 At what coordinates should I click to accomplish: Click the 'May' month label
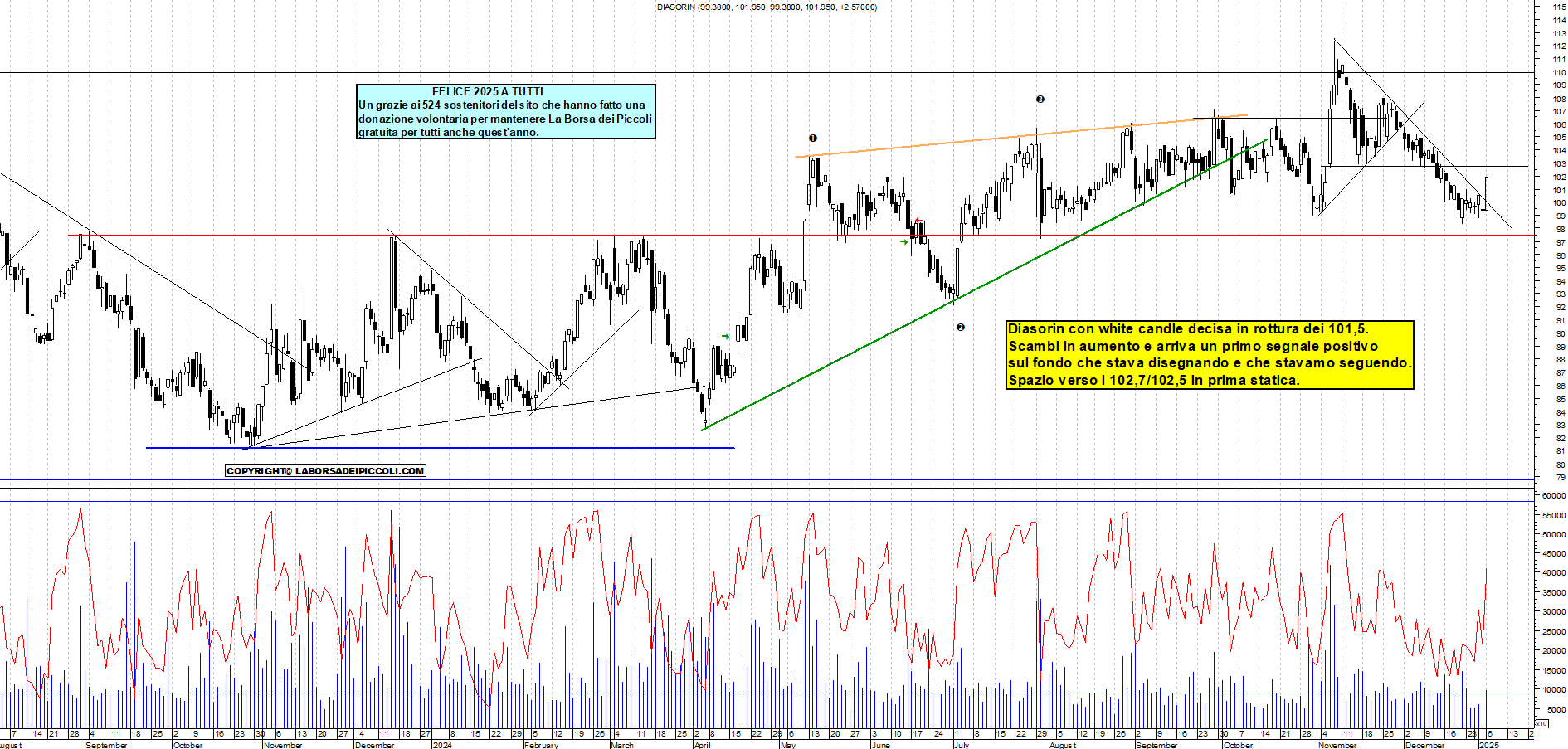pyautogui.click(x=788, y=745)
